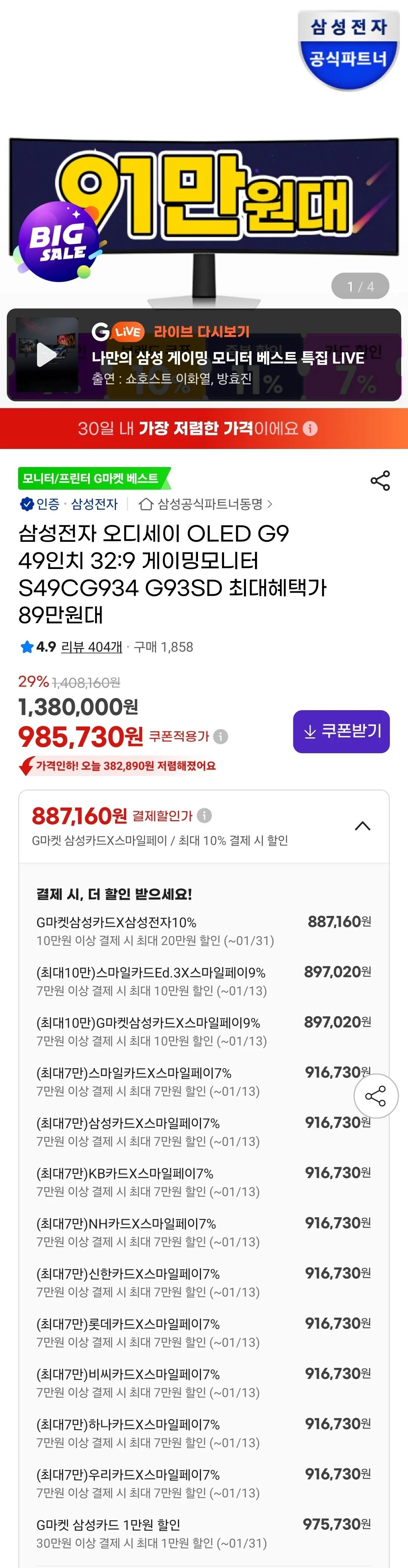Collapse the payment discount list with the chevron

coord(363,826)
